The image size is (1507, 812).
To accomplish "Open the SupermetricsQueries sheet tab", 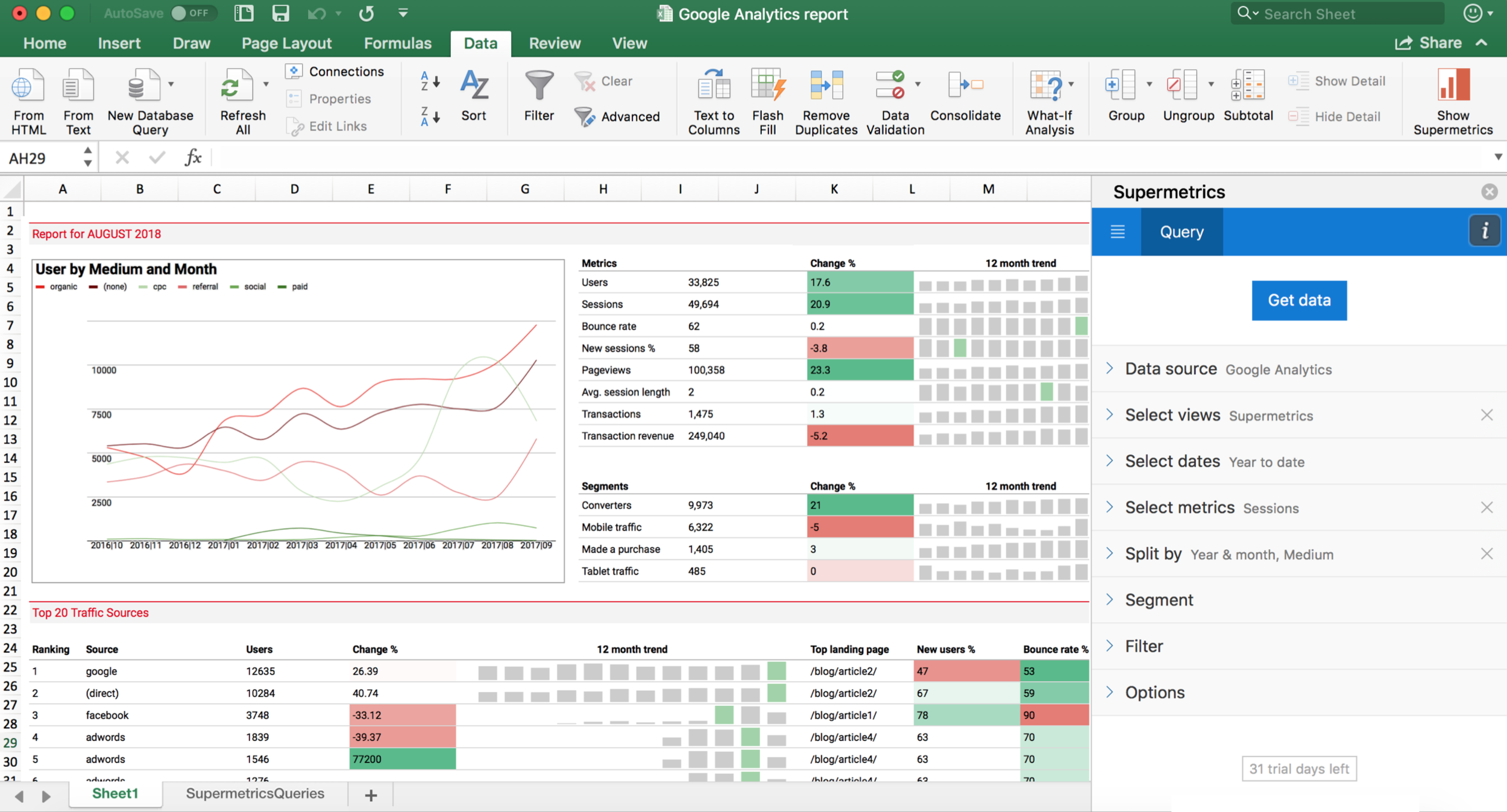I will 254,794.
